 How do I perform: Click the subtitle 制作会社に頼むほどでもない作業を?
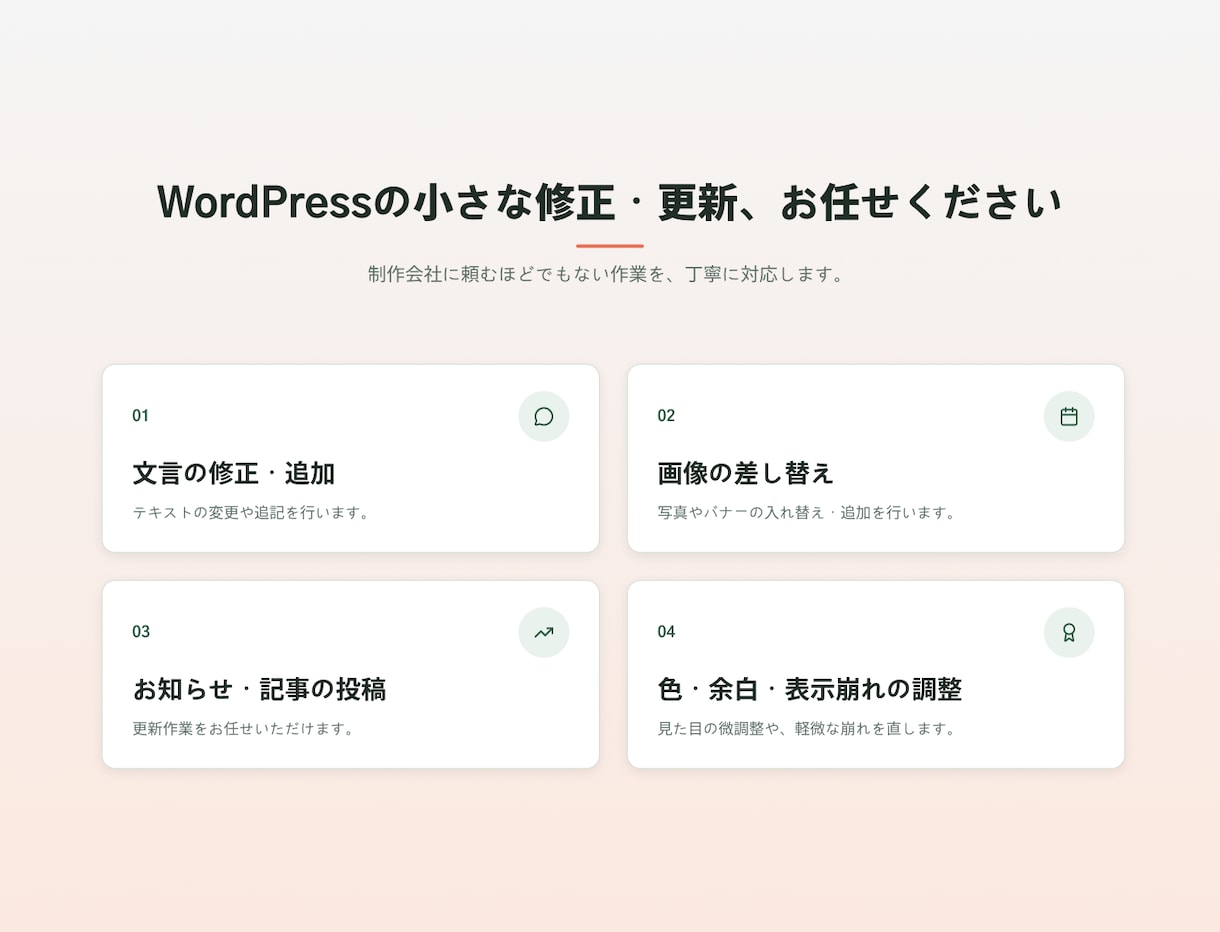(608, 274)
